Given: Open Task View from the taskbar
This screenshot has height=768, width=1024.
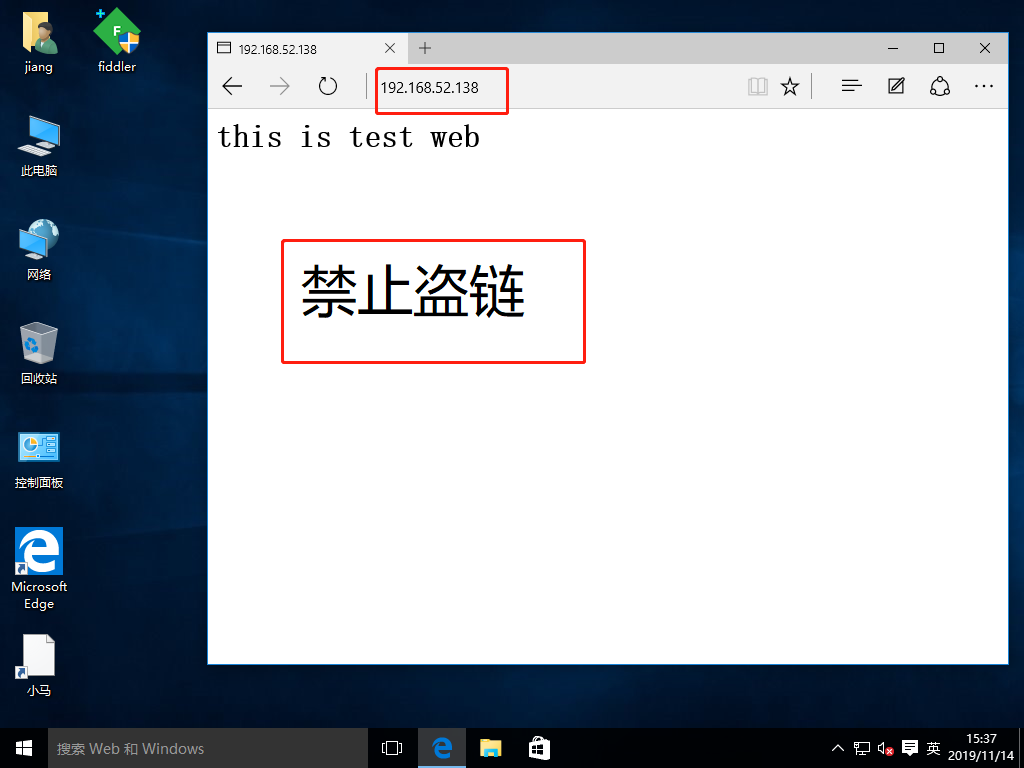Looking at the screenshot, I should pos(392,748).
